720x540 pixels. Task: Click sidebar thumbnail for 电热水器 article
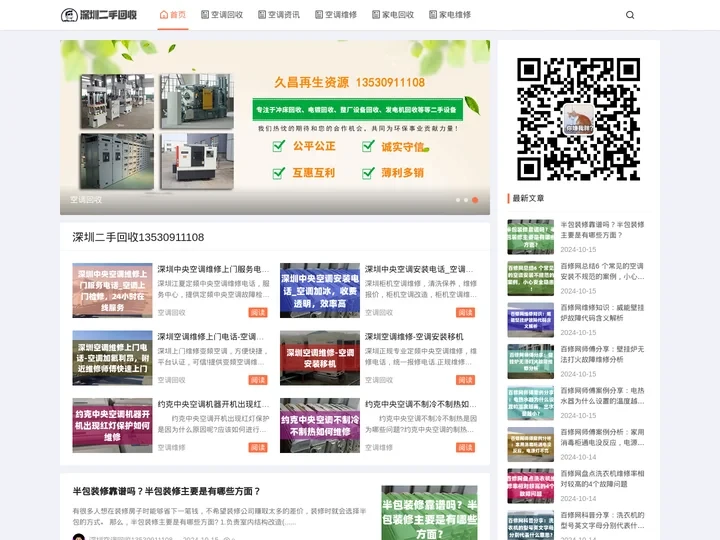tap(530, 403)
